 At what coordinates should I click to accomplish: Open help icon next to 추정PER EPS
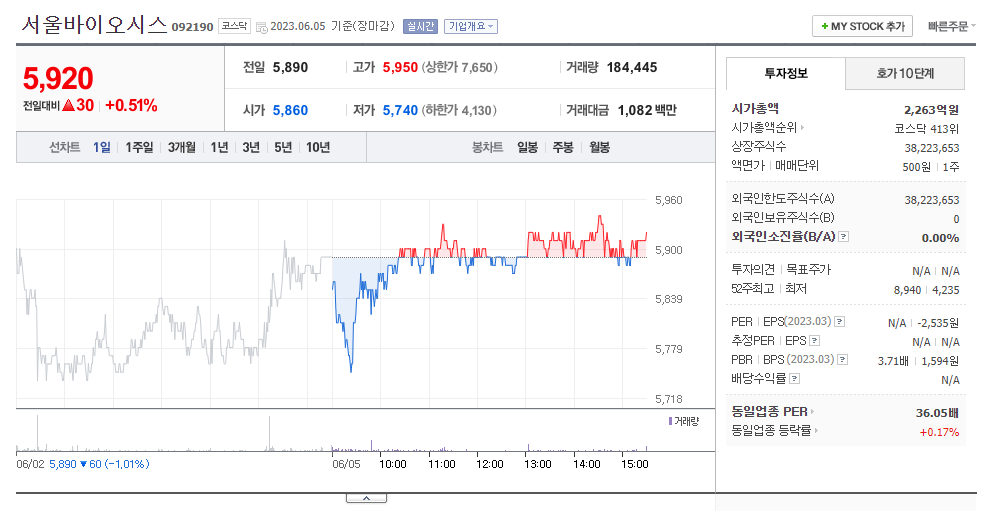click(x=814, y=341)
